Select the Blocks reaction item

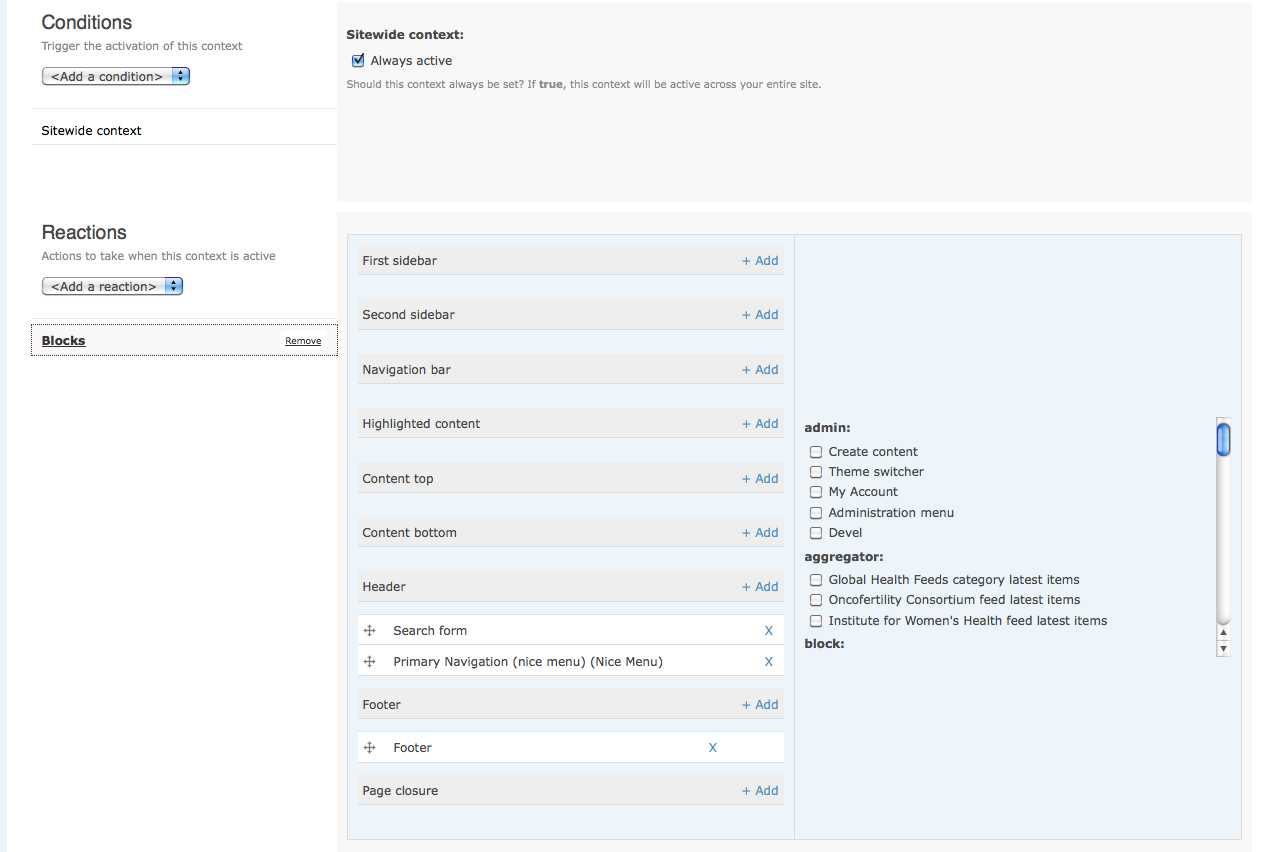[64, 341]
